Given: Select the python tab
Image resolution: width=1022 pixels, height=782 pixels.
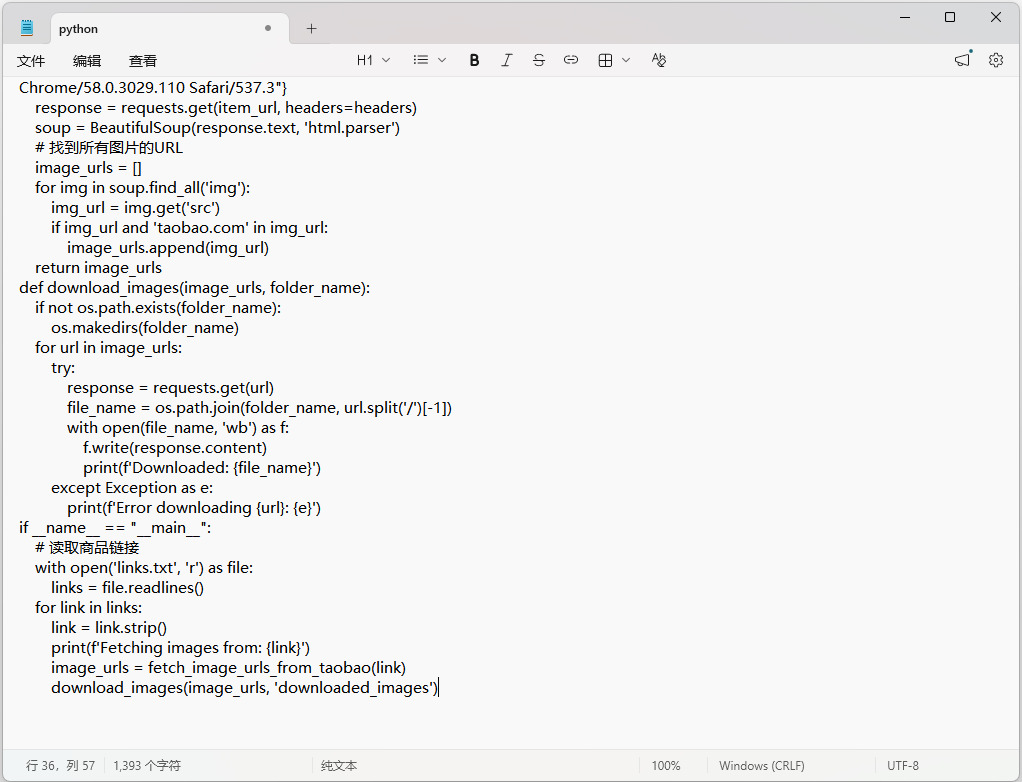Looking at the screenshot, I should point(169,29).
